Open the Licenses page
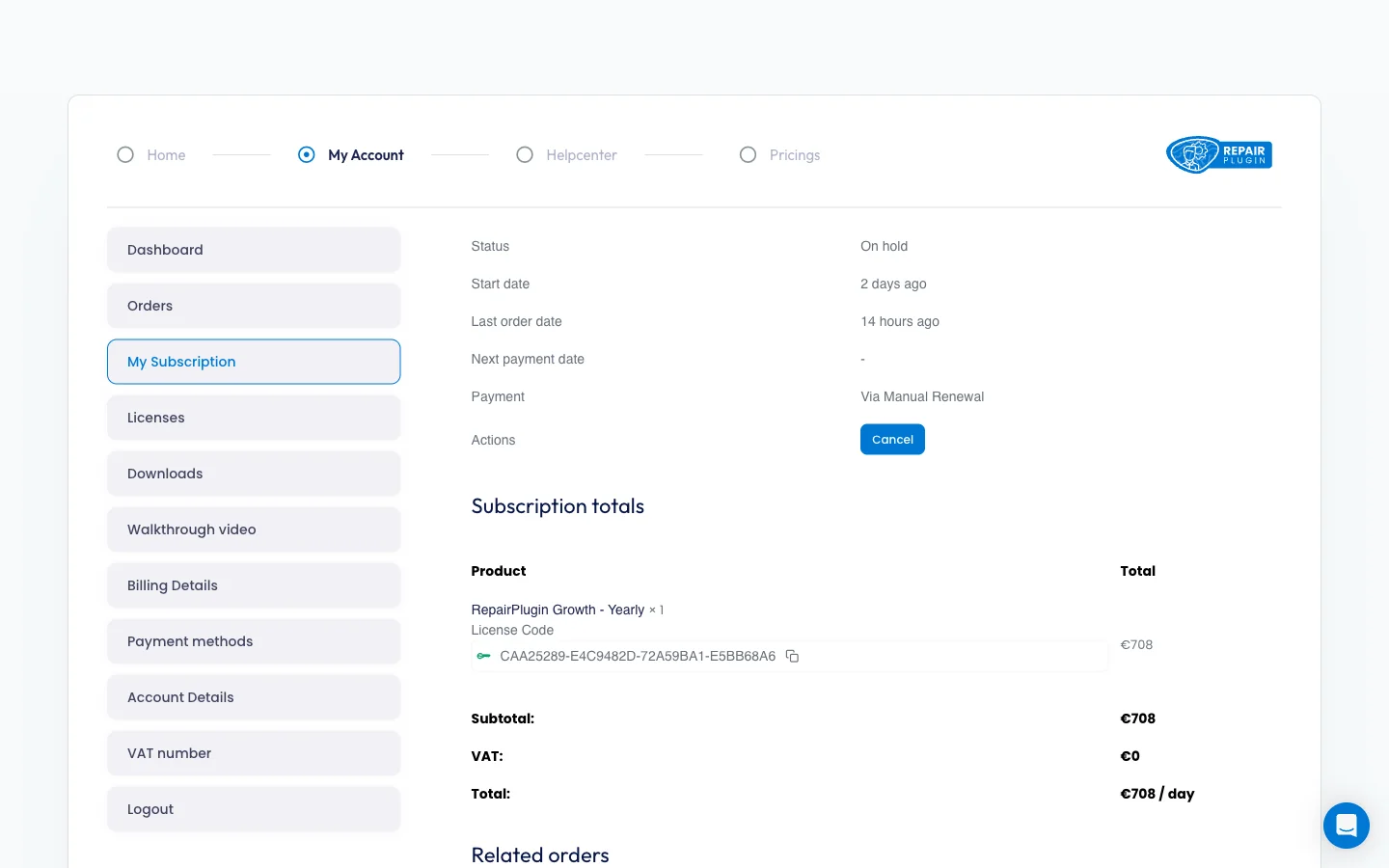Viewport: 1389px width, 868px height. [254, 418]
